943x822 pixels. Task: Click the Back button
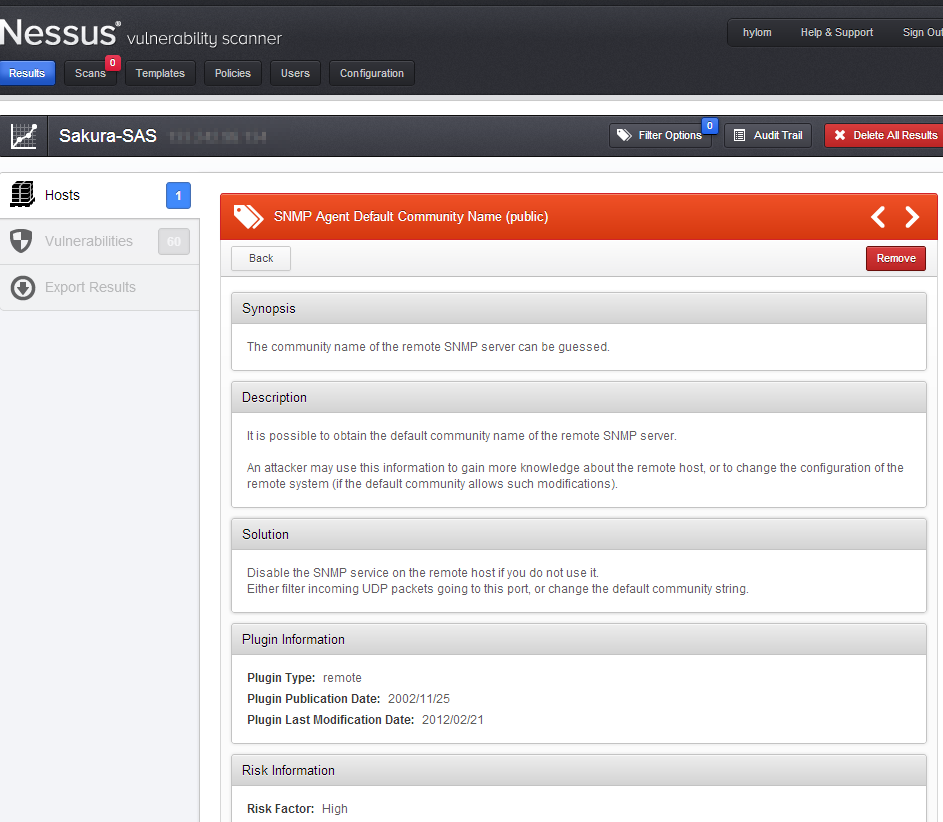261,258
